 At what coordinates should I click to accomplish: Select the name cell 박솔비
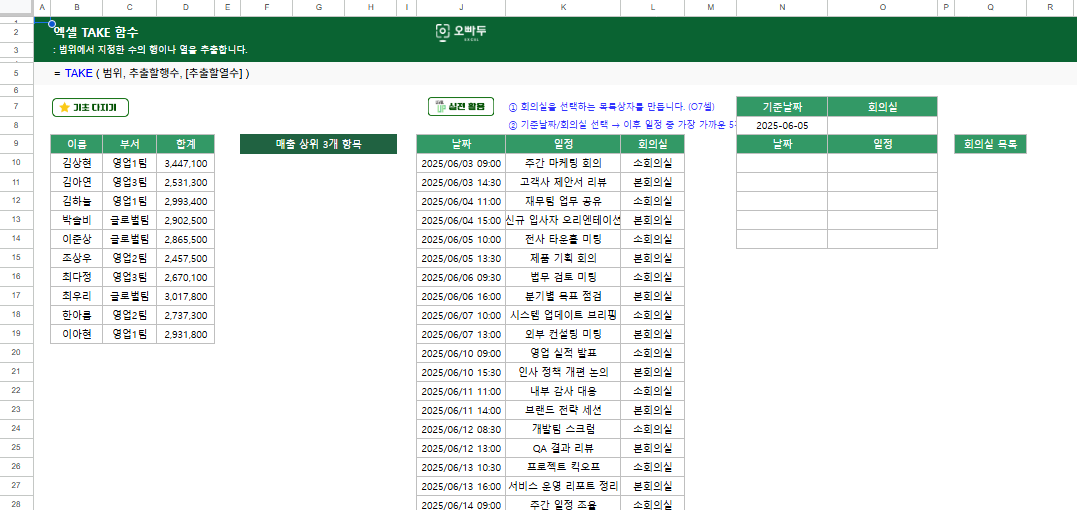77,220
